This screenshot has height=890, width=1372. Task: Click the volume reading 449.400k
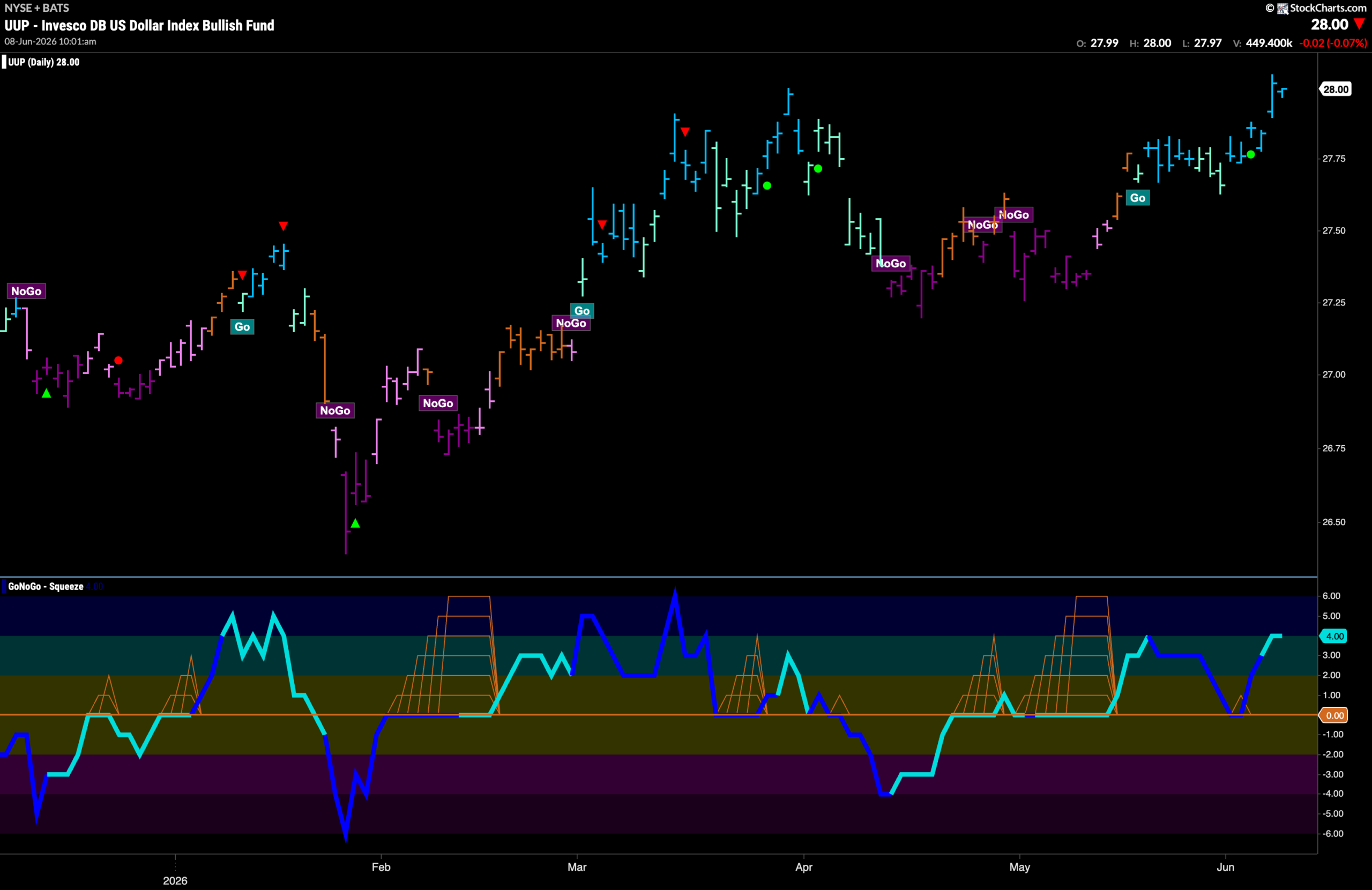click(1269, 43)
